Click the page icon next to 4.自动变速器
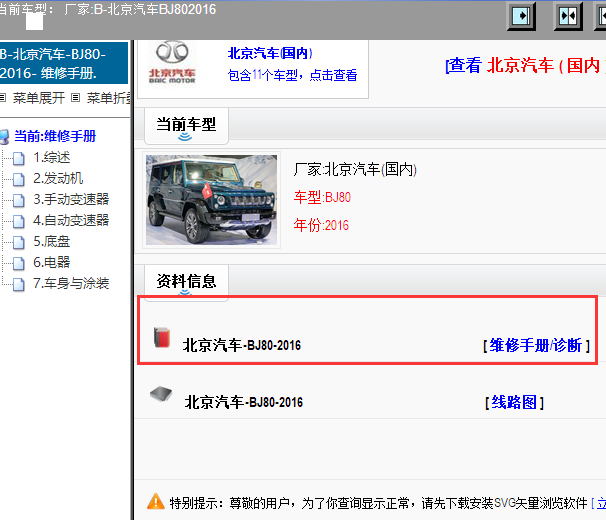606x520 pixels. click(19, 221)
